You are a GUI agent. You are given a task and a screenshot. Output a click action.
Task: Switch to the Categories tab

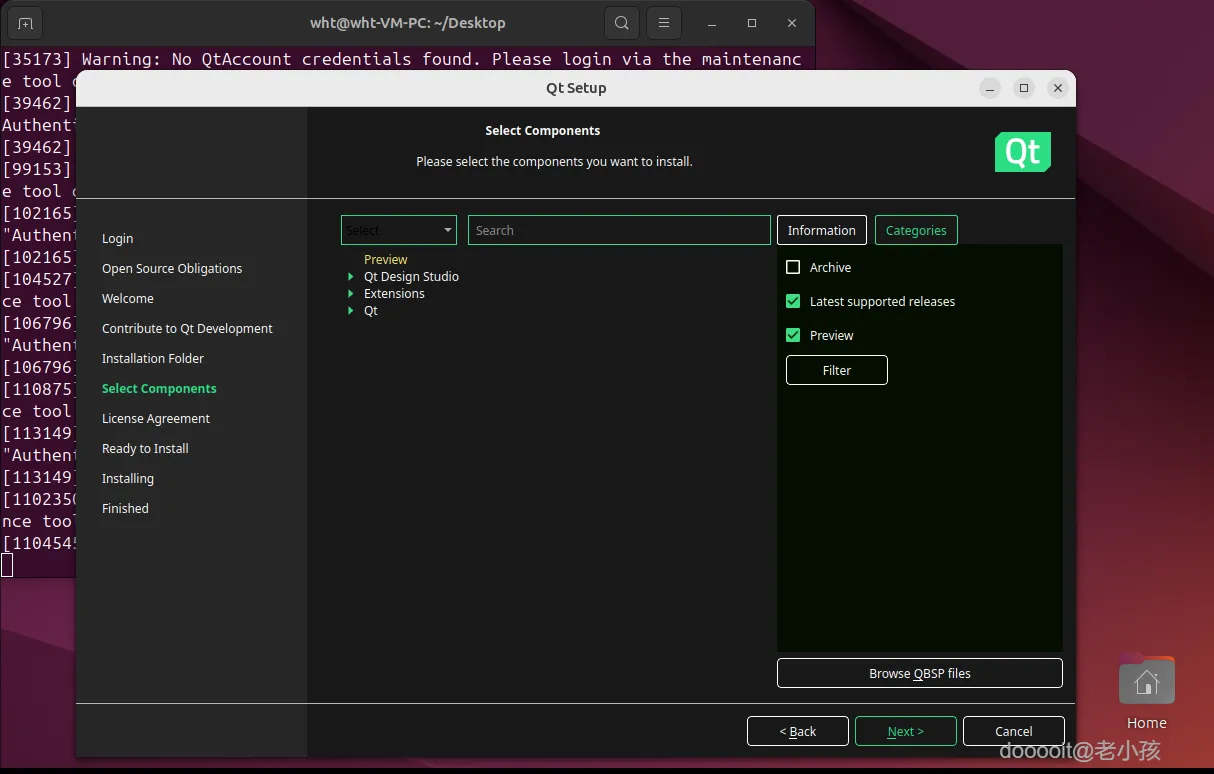point(916,230)
